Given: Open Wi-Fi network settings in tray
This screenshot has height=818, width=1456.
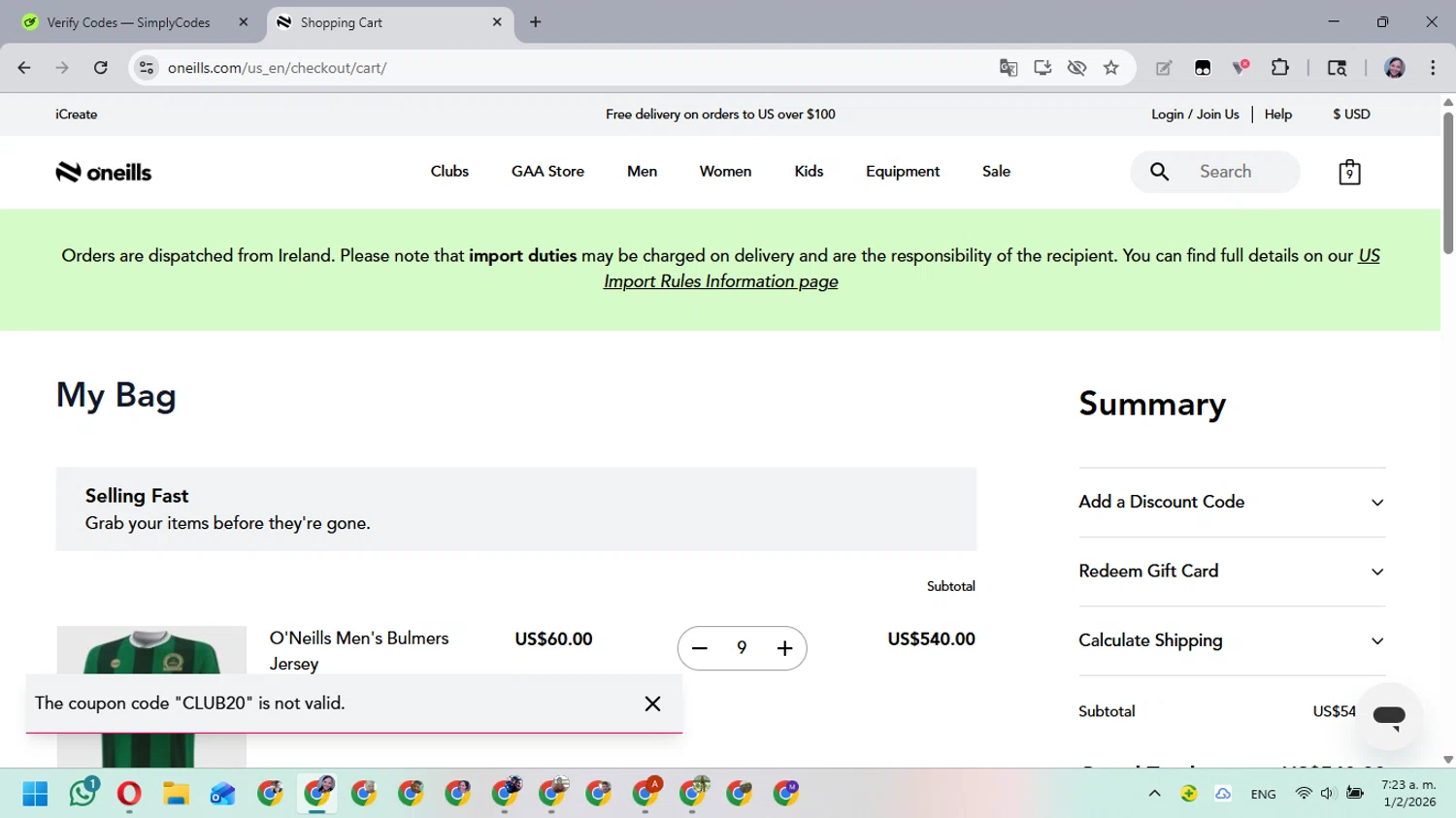Looking at the screenshot, I should 1304,794.
